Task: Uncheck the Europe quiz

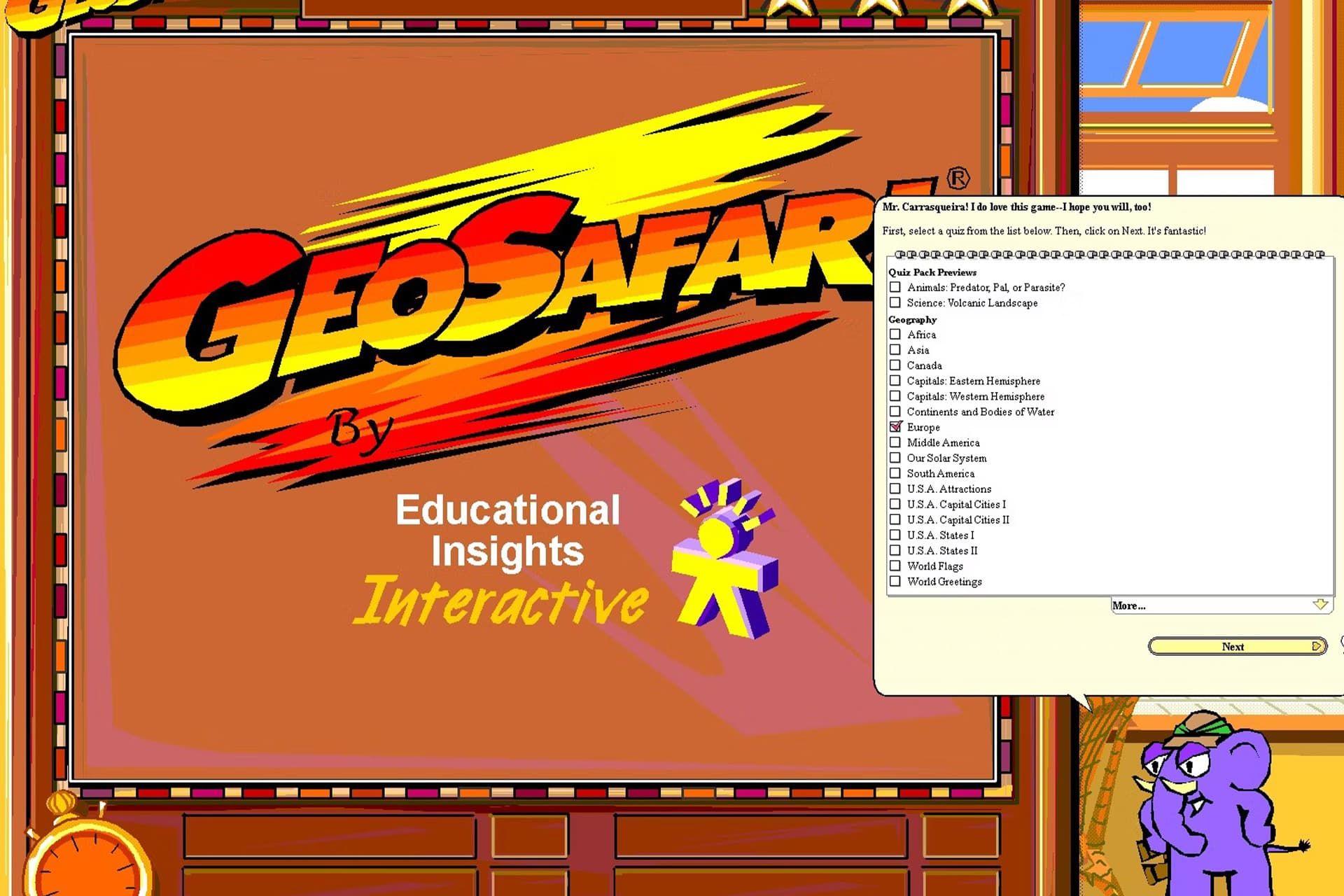Action: (x=896, y=426)
